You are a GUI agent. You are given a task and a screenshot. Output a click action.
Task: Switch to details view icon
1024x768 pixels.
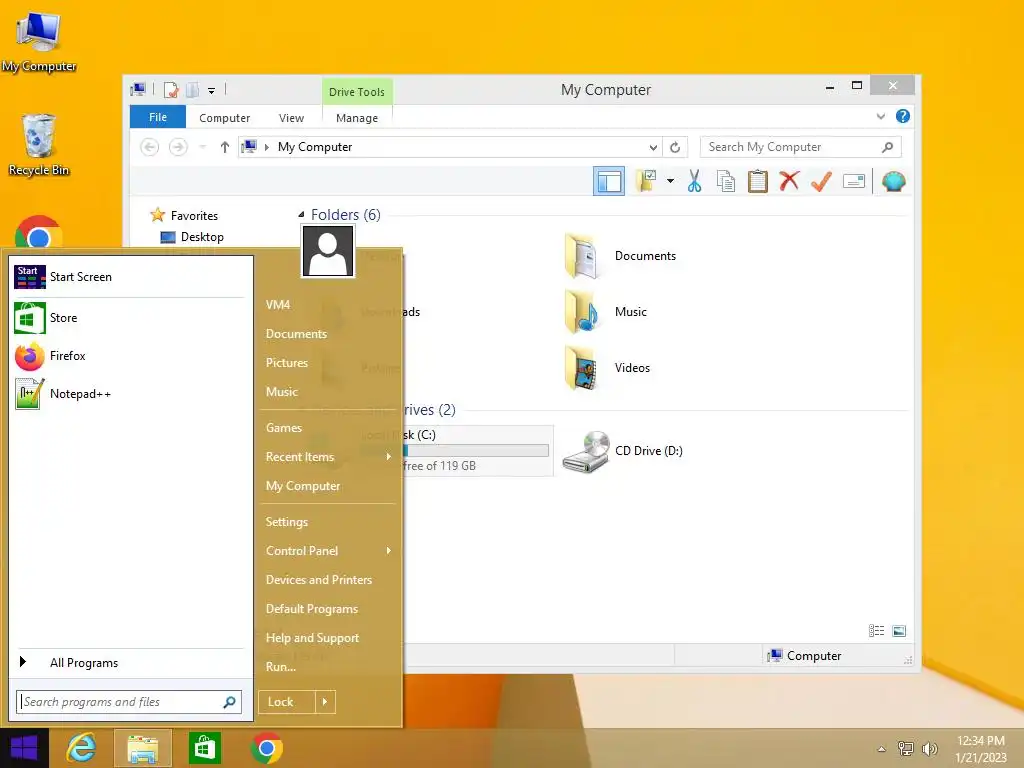pyautogui.click(x=876, y=631)
